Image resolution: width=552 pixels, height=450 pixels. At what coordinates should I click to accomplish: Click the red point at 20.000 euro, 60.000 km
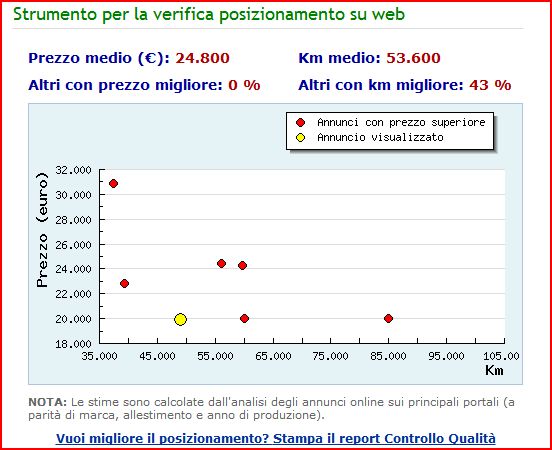244,318
